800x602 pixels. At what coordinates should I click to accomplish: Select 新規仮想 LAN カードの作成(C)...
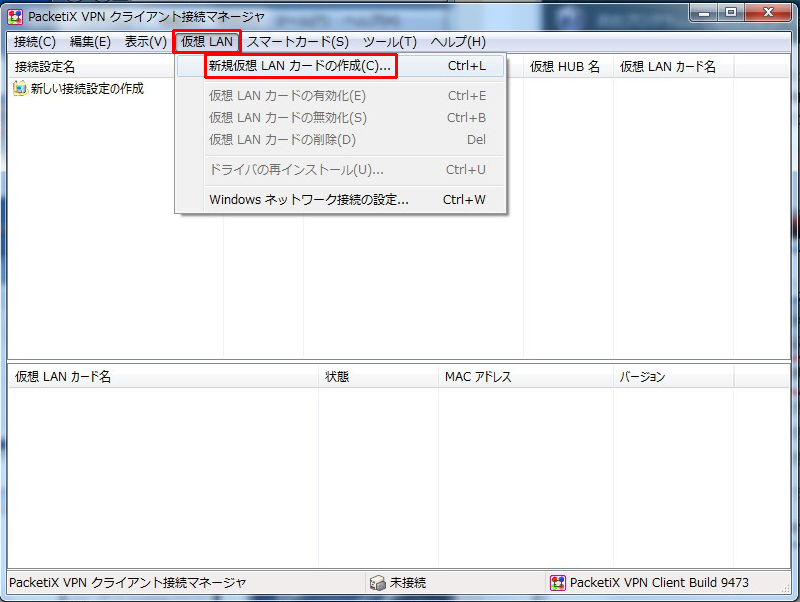click(300, 66)
